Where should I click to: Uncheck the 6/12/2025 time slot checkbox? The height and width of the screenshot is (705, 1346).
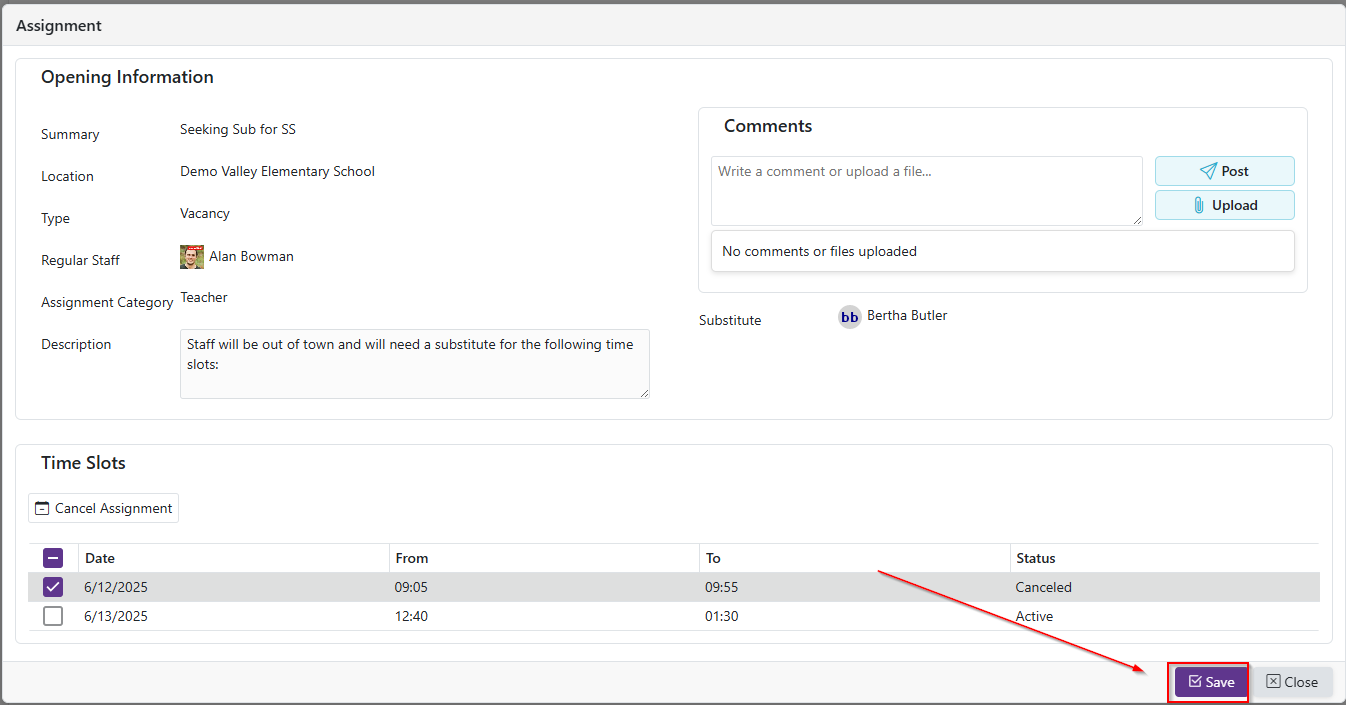point(53,587)
